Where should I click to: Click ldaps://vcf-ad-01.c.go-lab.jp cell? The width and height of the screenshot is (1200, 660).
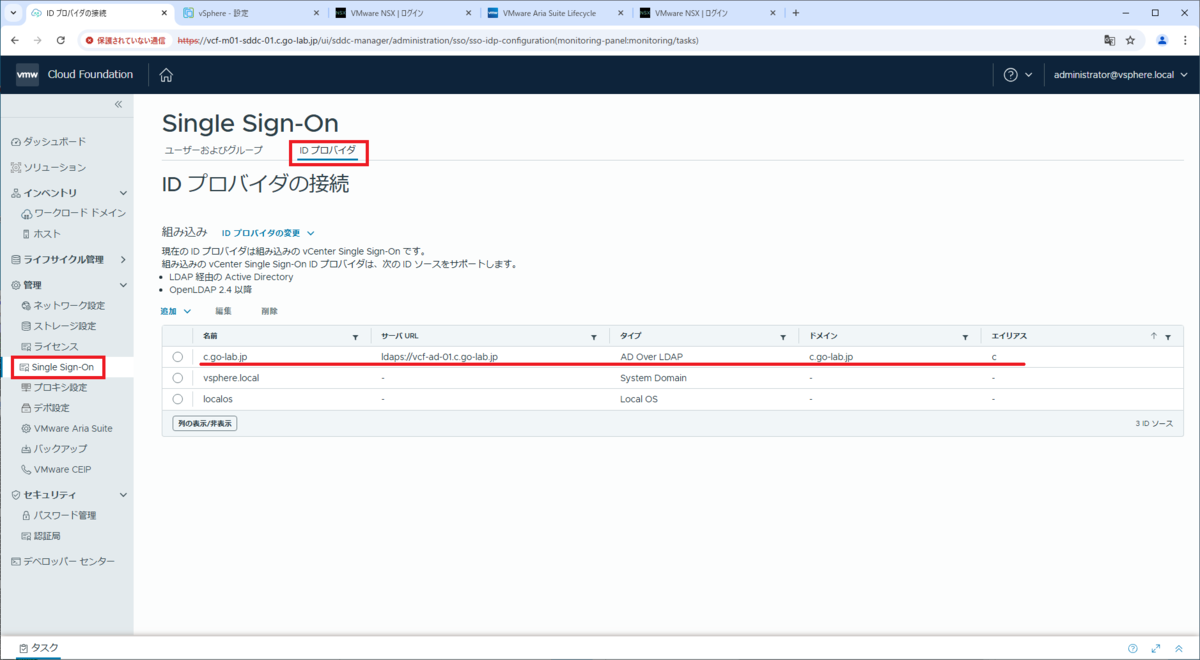[440, 356]
